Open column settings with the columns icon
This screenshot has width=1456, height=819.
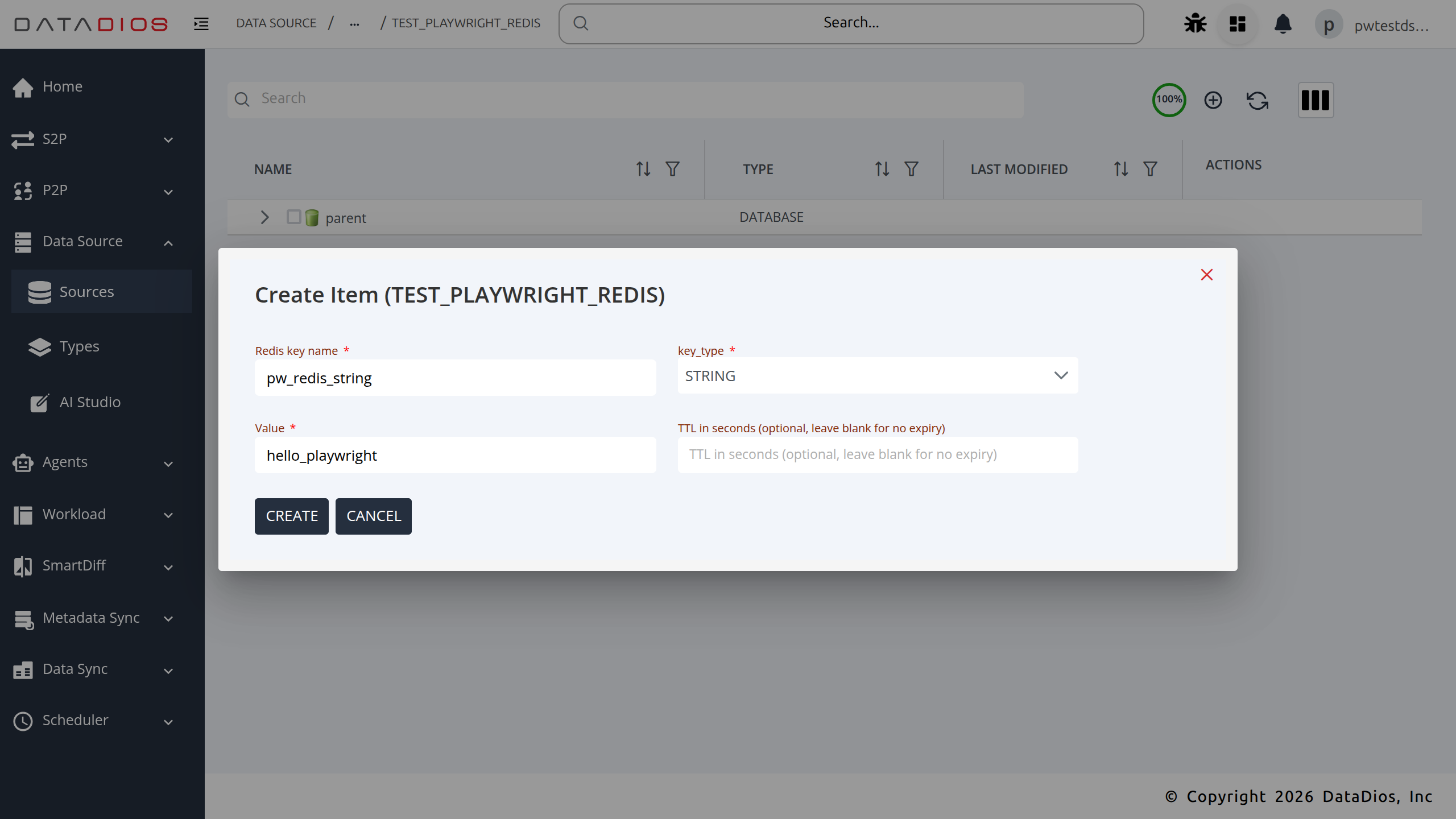[x=1316, y=100]
